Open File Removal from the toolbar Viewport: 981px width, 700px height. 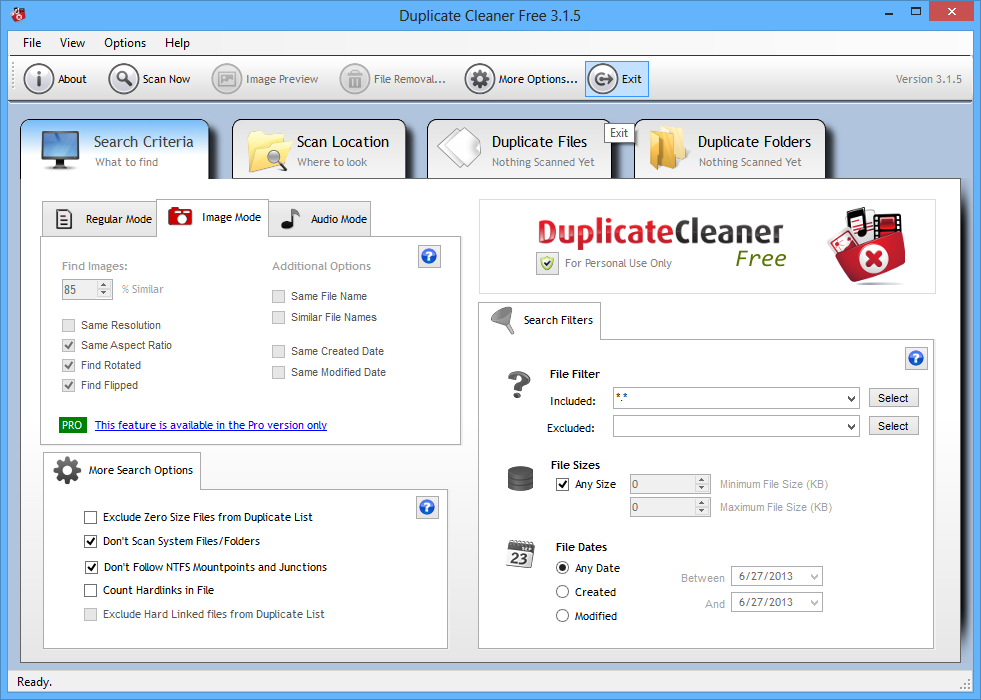click(355, 78)
